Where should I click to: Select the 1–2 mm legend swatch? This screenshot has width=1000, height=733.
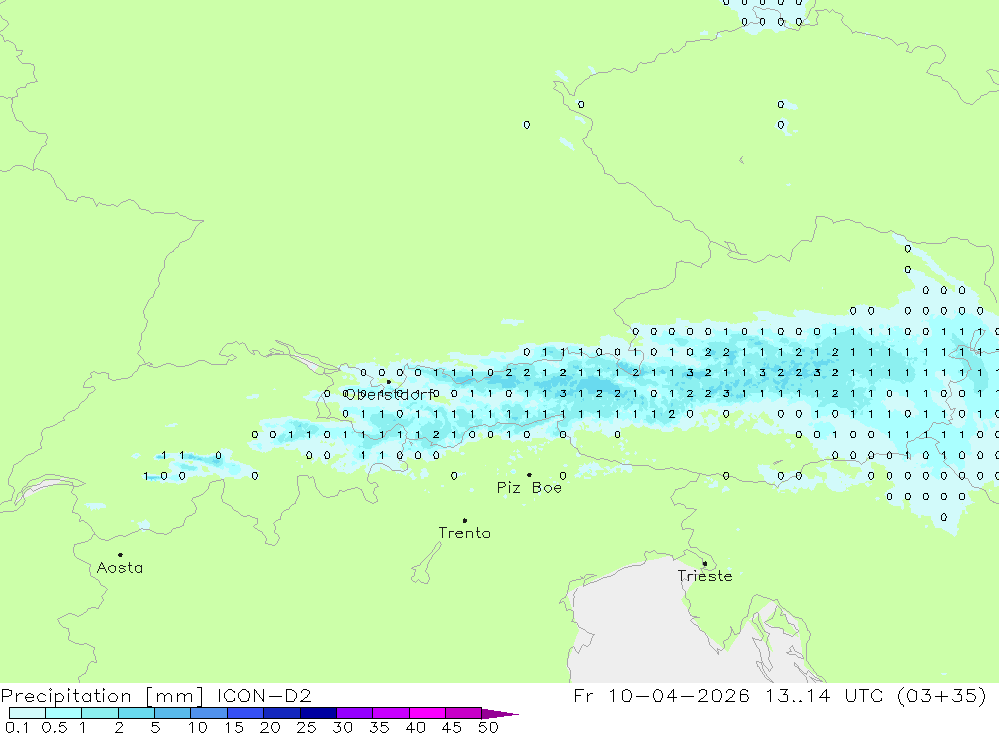100,713
